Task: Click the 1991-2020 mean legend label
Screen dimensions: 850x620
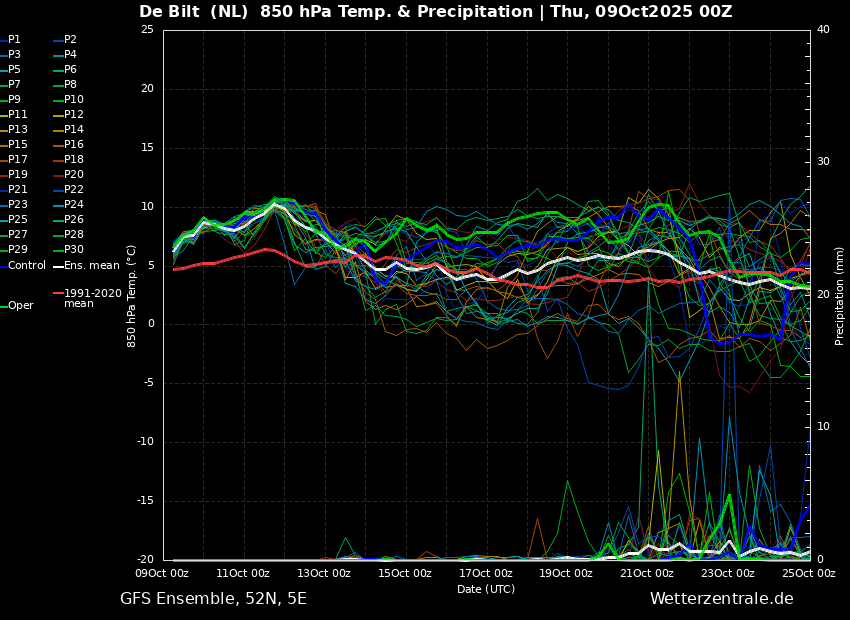Action: tap(93, 298)
